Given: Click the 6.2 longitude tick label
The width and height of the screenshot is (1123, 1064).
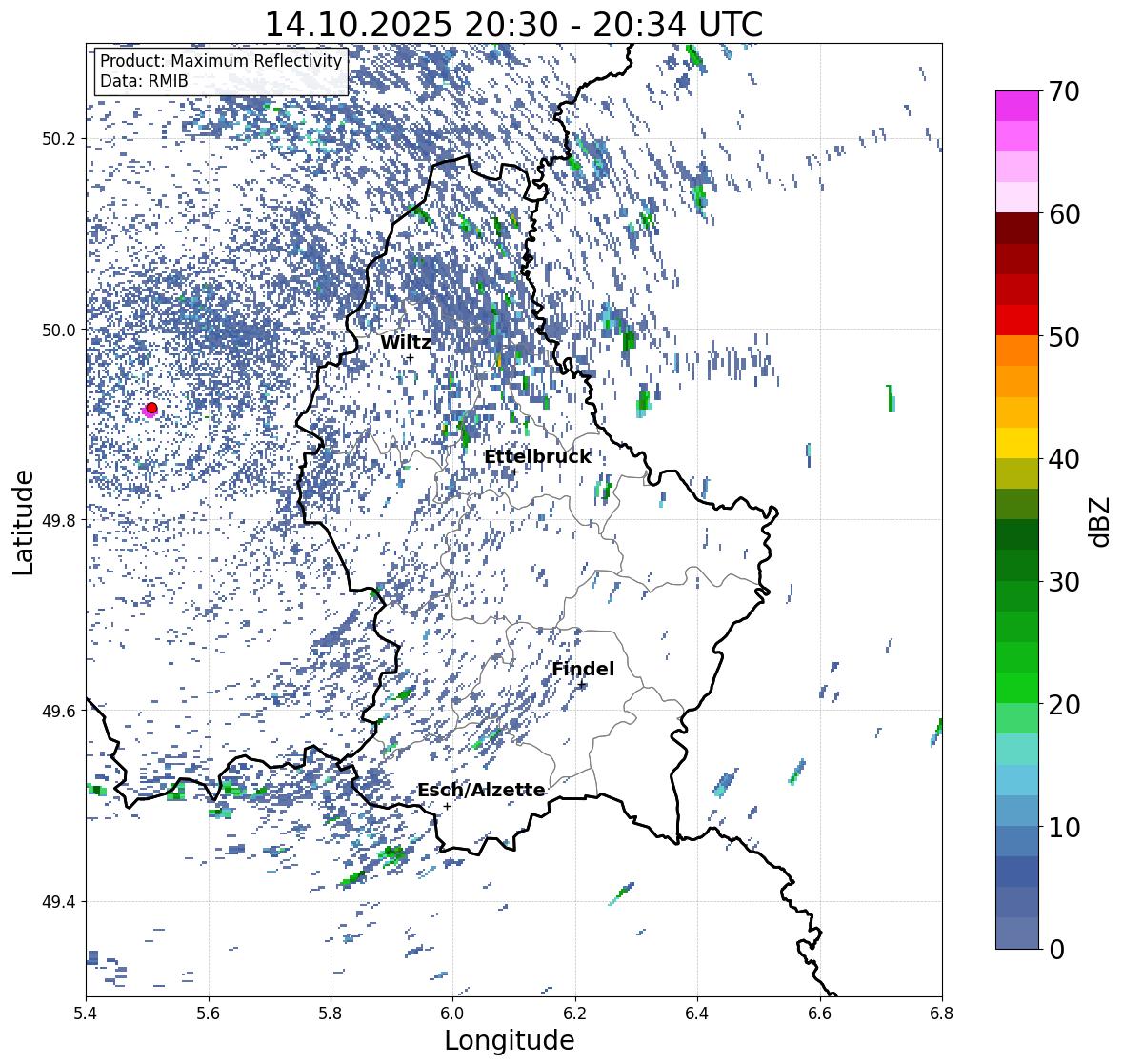Looking at the screenshot, I should [575, 1013].
